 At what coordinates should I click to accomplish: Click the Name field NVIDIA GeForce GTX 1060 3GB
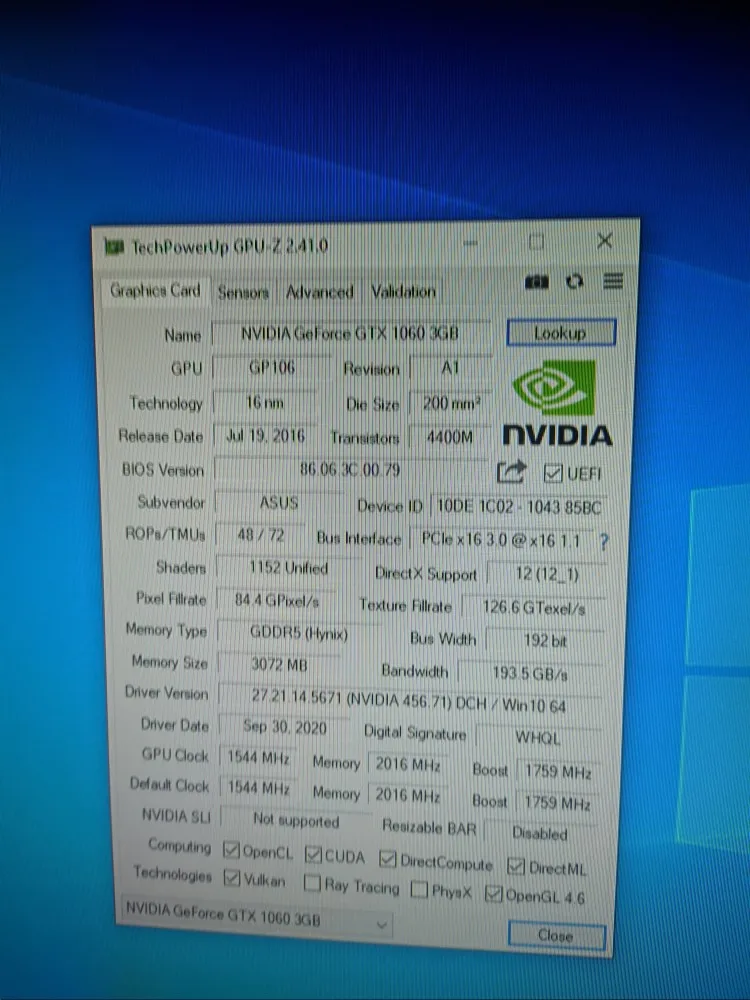pos(351,333)
